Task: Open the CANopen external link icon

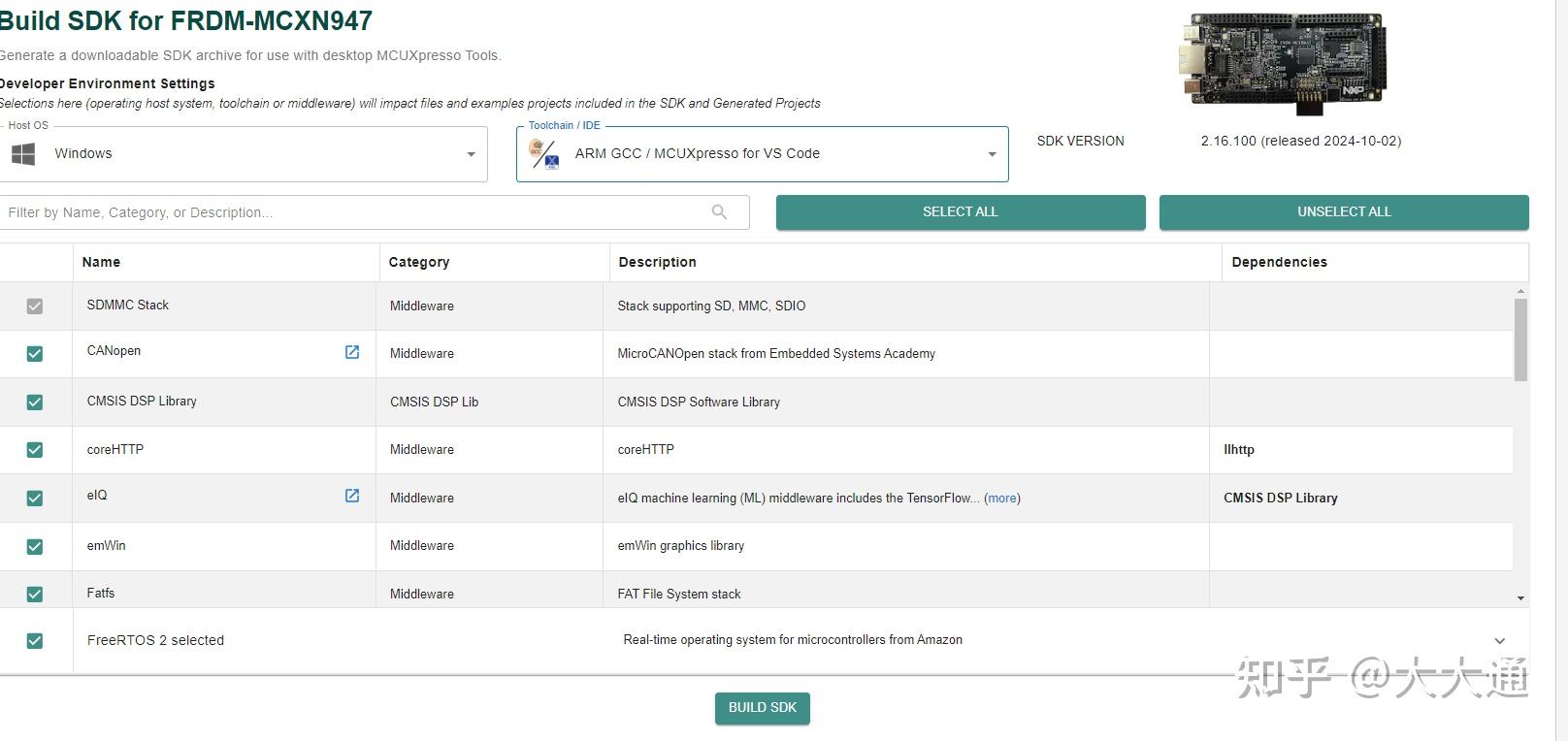Action: click(x=352, y=352)
